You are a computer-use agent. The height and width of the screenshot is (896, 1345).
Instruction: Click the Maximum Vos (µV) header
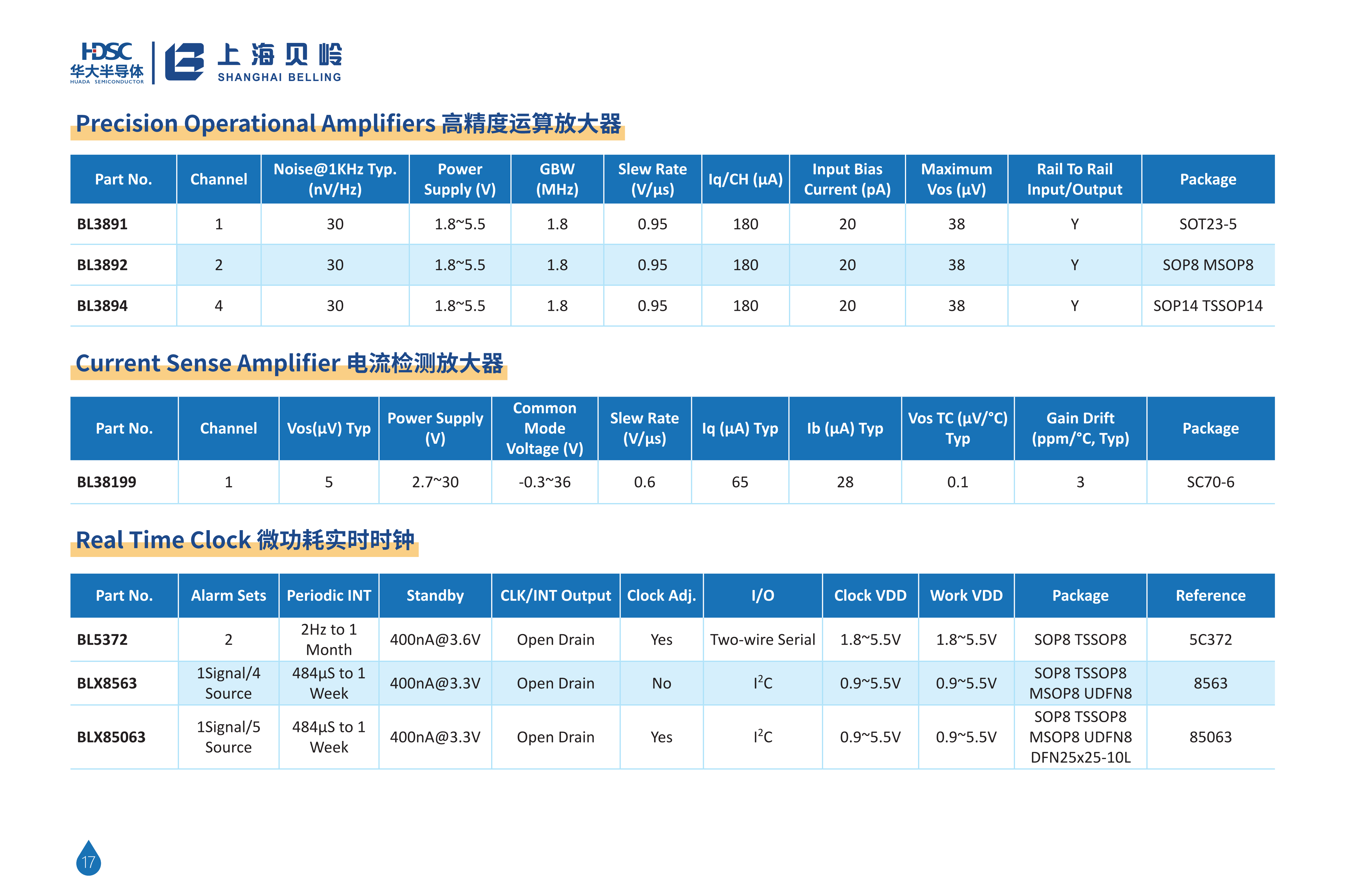click(956, 180)
